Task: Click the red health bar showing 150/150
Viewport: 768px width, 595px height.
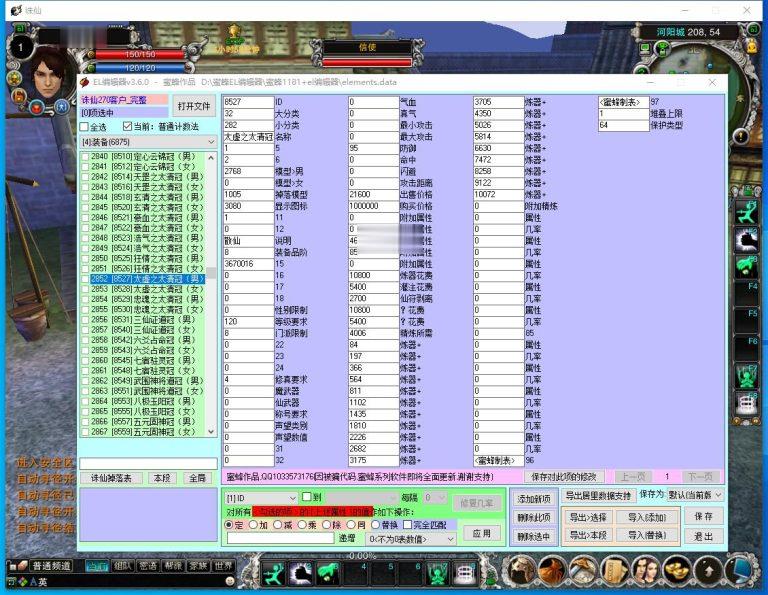Action: 140,54
